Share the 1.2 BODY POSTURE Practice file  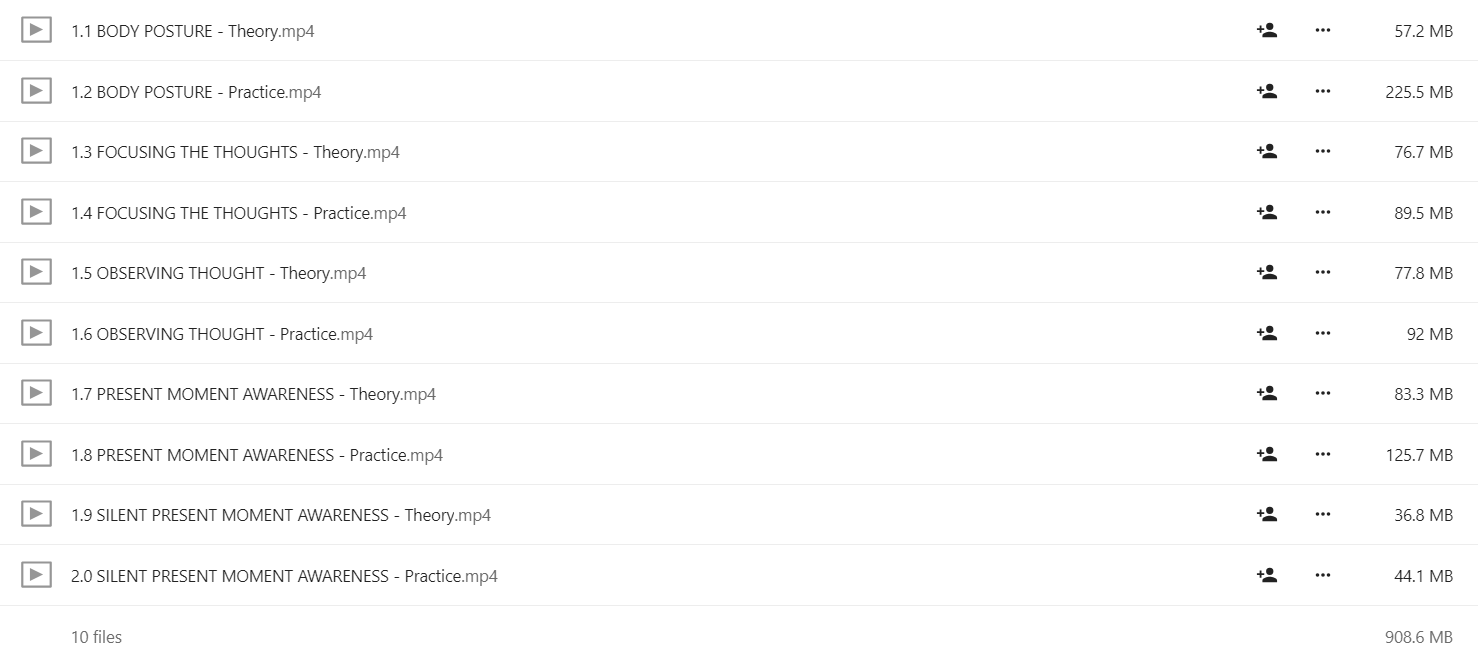click(x=1267, y=91)
